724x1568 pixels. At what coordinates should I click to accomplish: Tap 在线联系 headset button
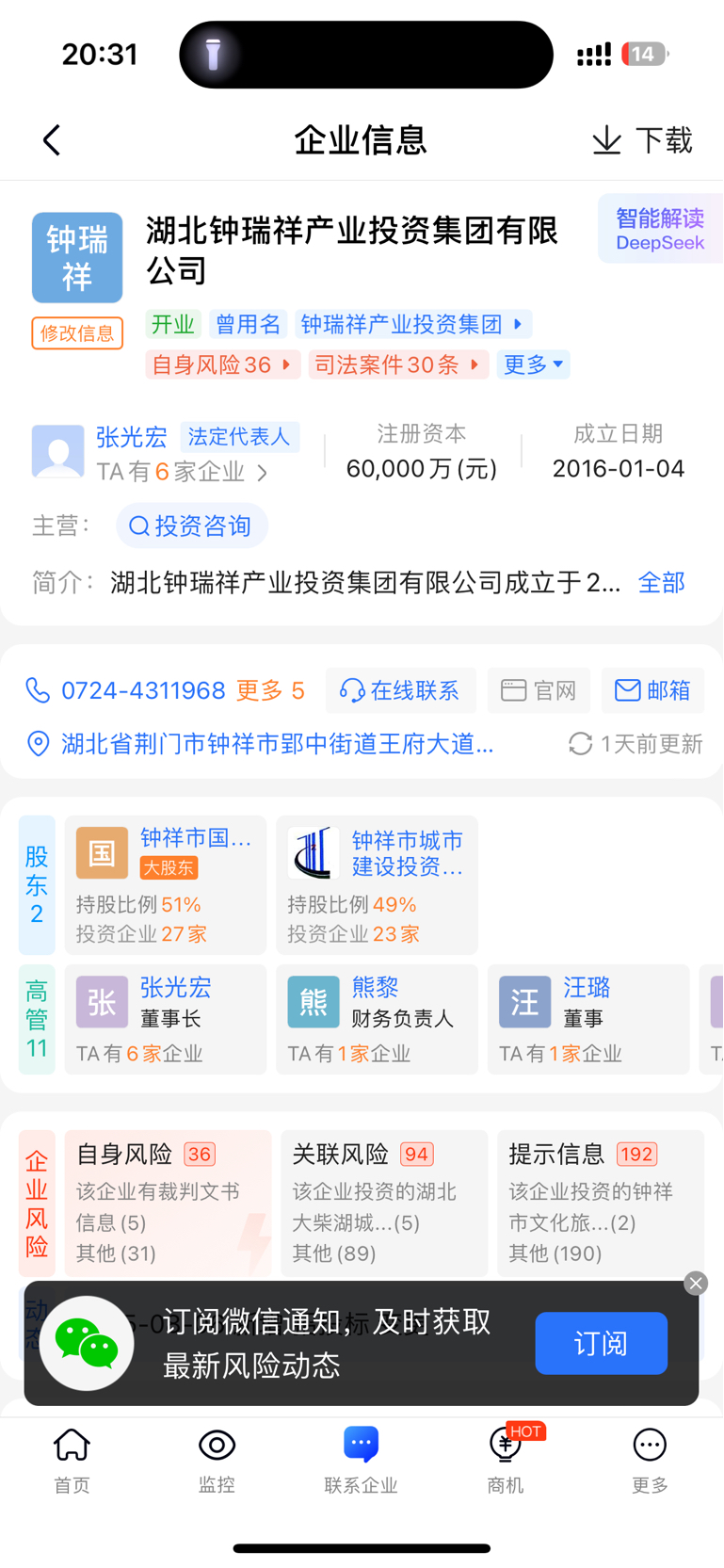(401, 690)
